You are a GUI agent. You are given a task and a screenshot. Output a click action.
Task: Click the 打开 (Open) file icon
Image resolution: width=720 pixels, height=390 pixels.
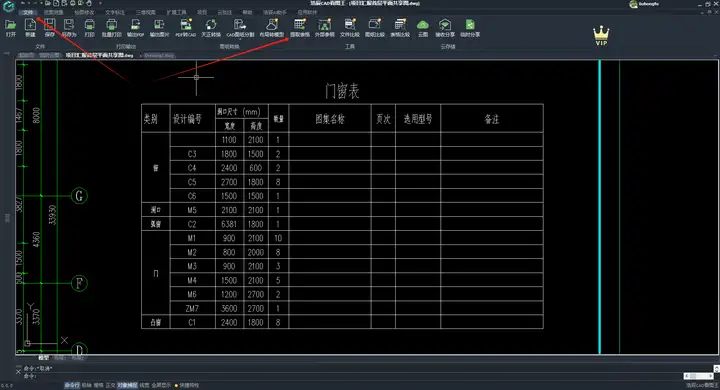[x=10, y=28]
